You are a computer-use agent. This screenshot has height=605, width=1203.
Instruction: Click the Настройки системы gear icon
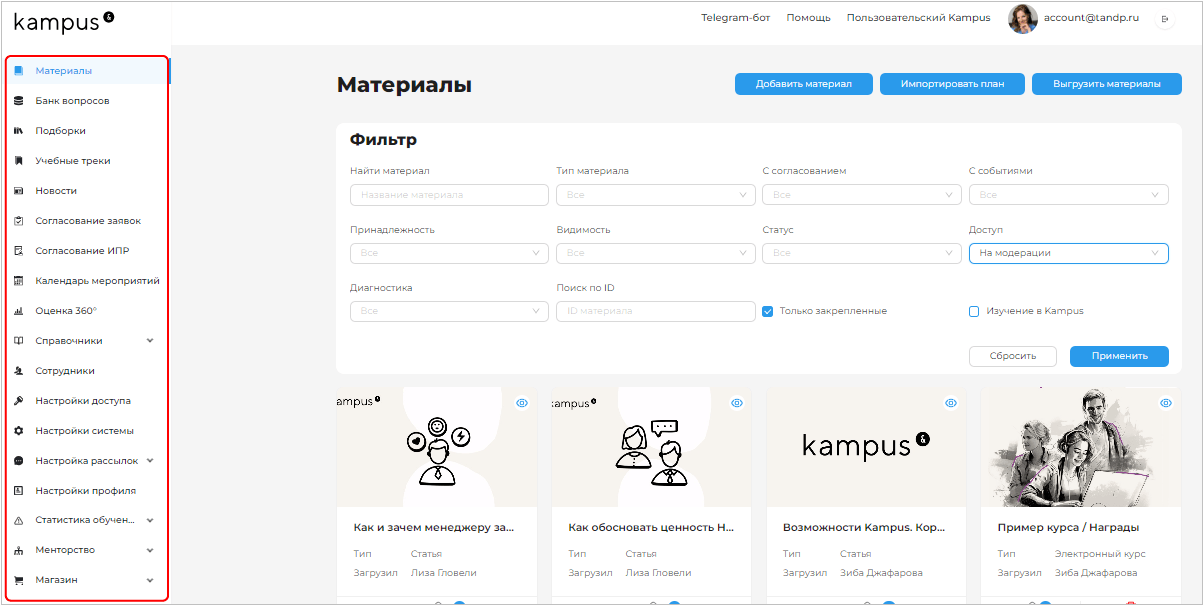tap(18, 430)
